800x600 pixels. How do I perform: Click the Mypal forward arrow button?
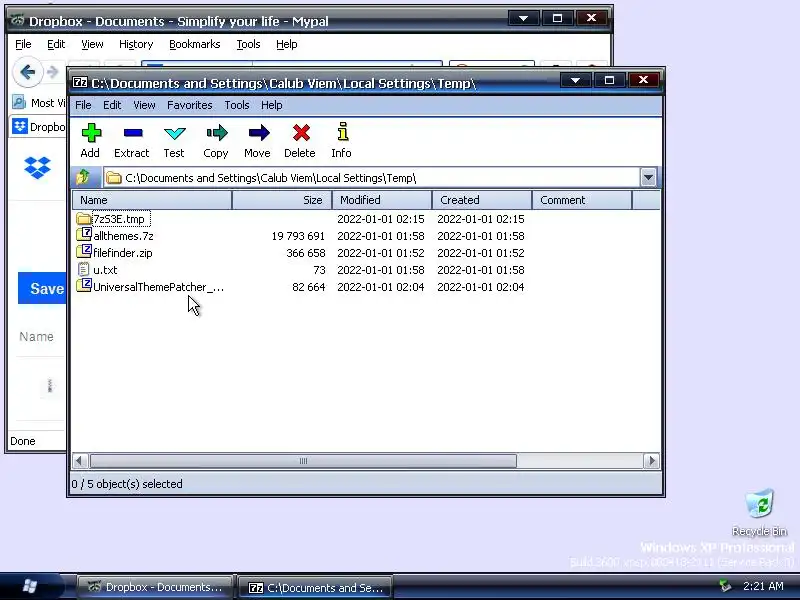coord(53,72)
